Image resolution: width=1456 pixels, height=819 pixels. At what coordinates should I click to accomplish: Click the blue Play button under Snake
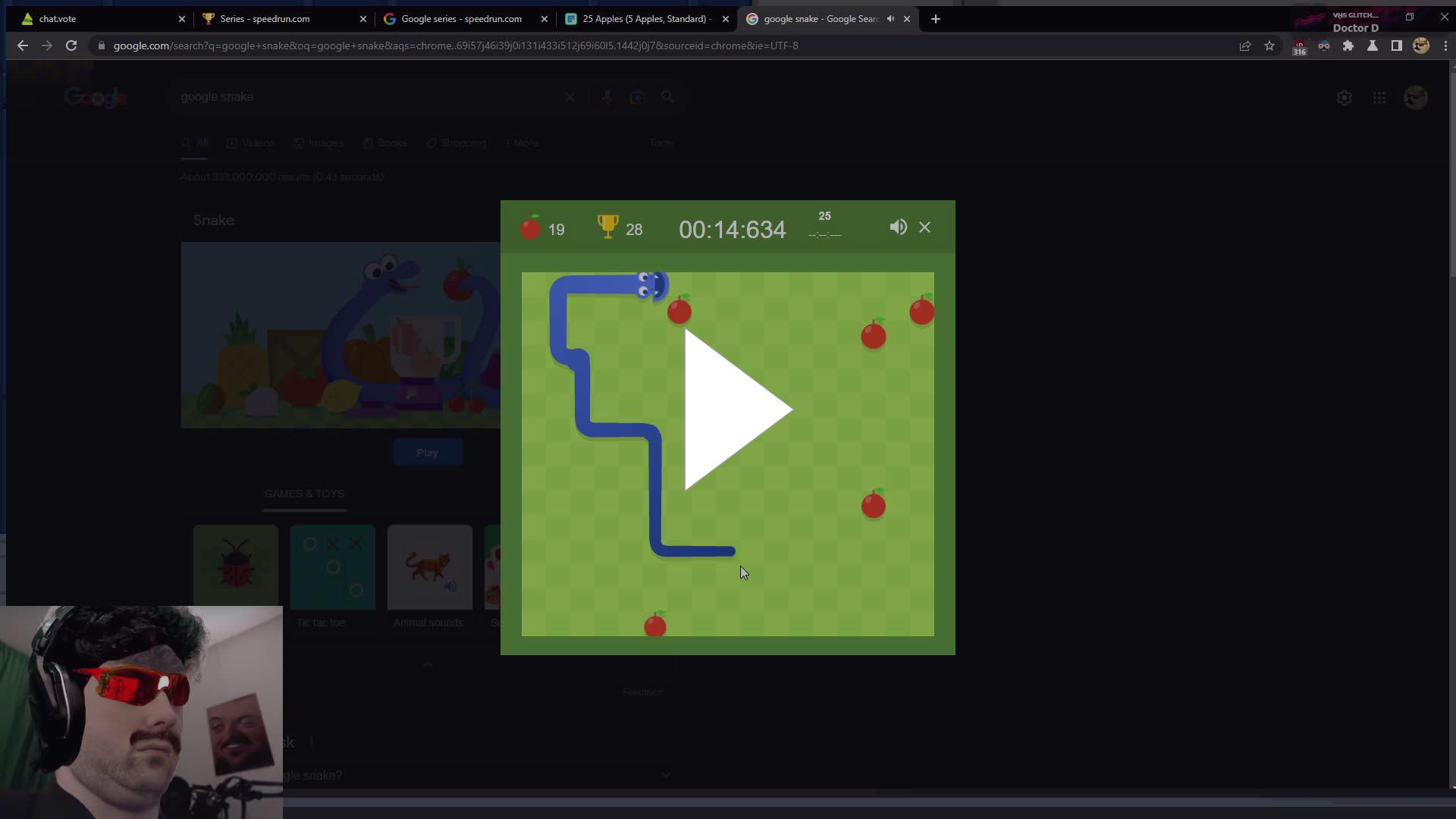point(428,453)
